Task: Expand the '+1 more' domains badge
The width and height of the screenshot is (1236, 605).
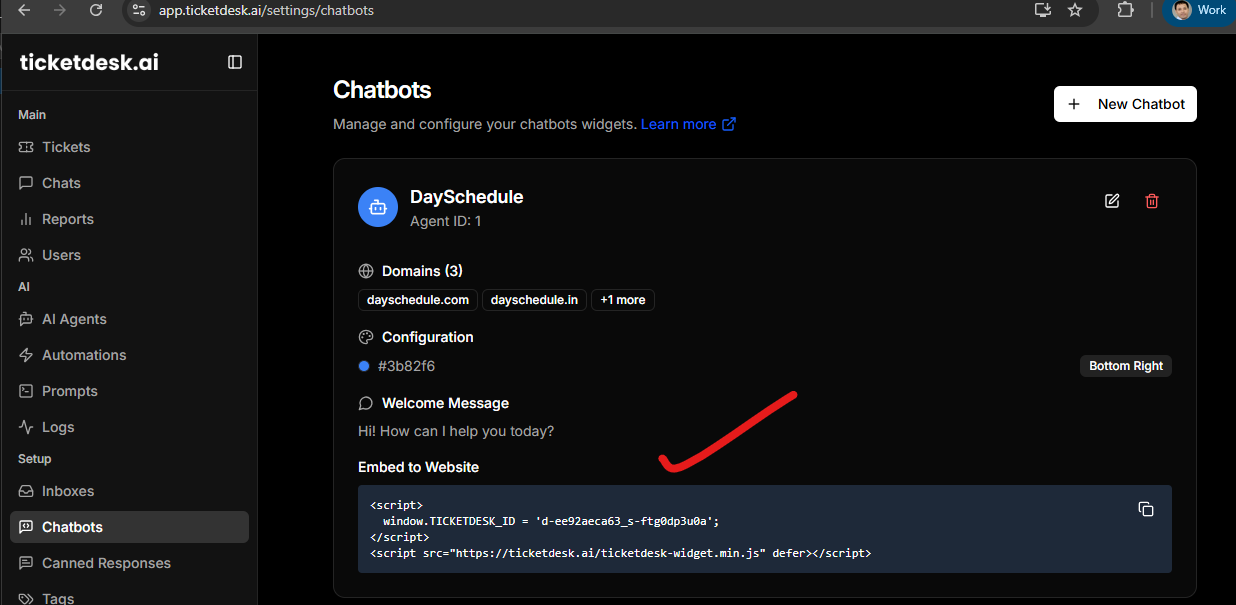Action: (x=623, y=300)
